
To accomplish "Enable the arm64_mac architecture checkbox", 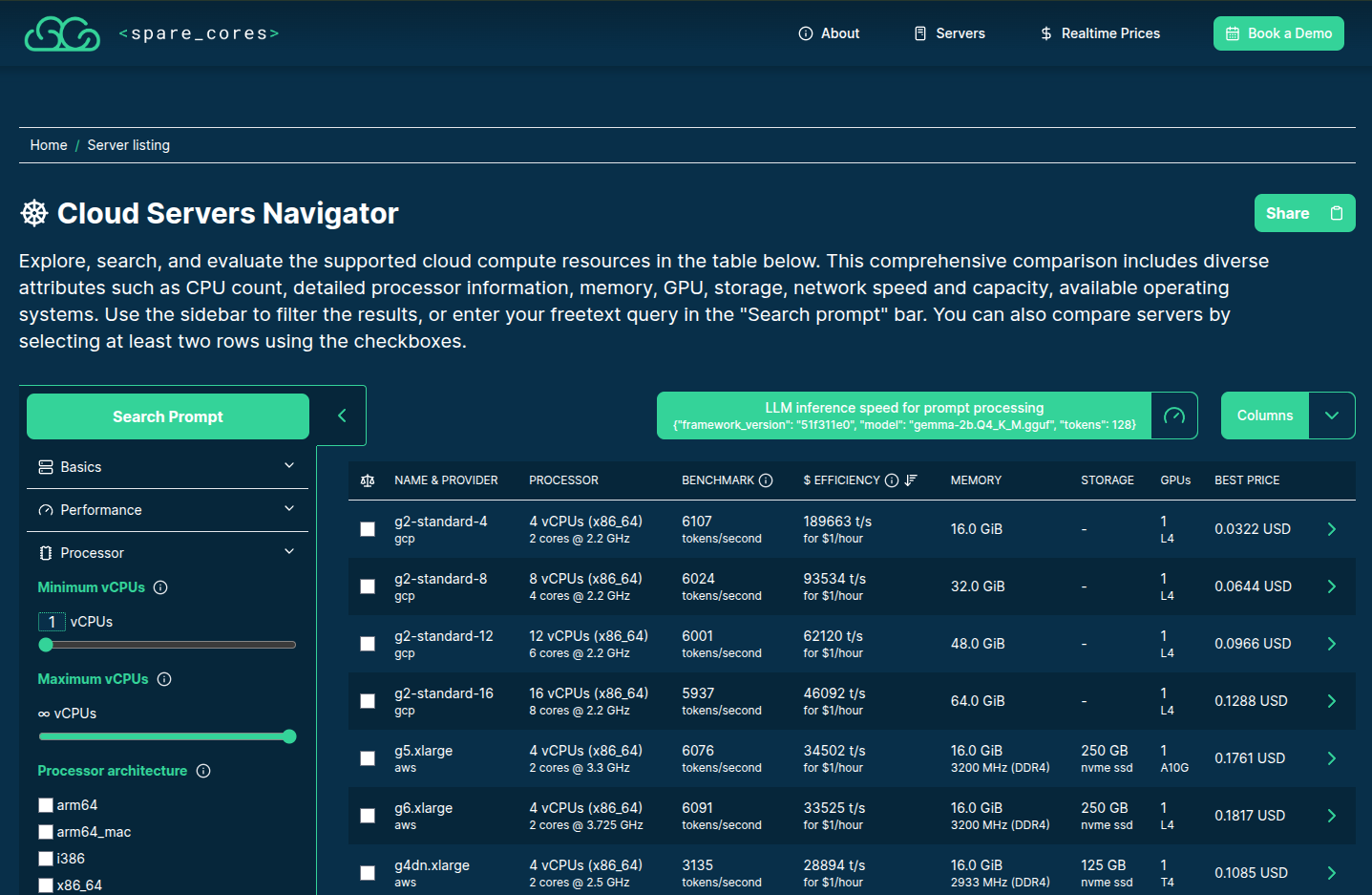I will [46, 832].
